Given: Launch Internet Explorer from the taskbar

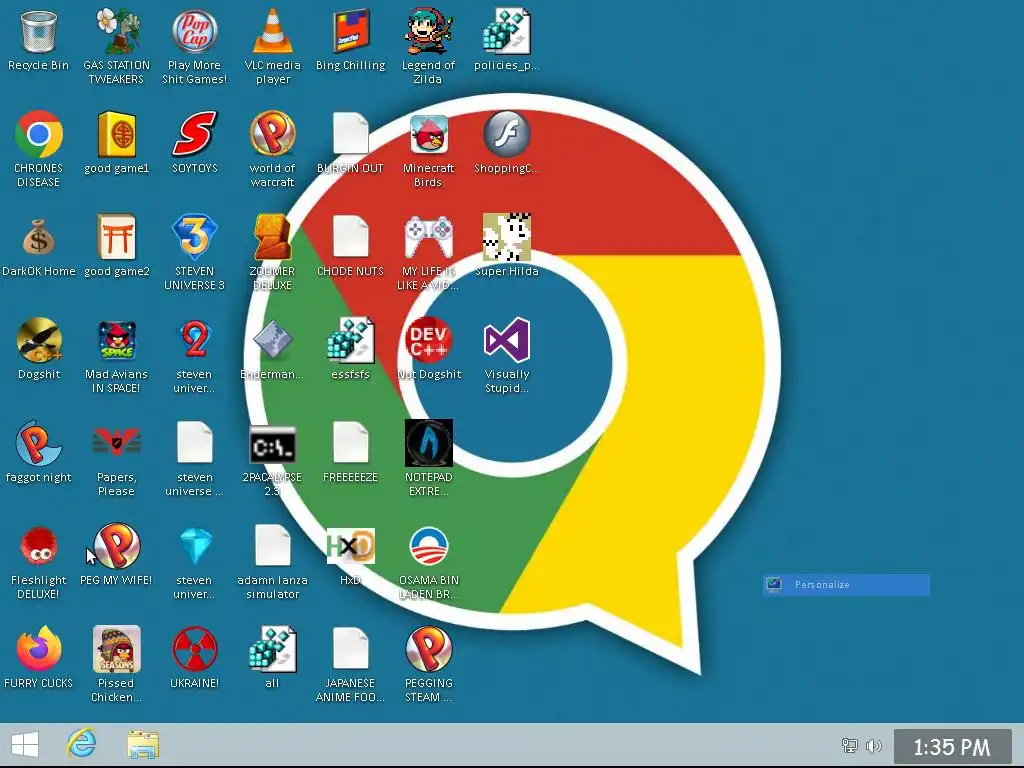Looking at the screenshot, I should coord(82,743).
